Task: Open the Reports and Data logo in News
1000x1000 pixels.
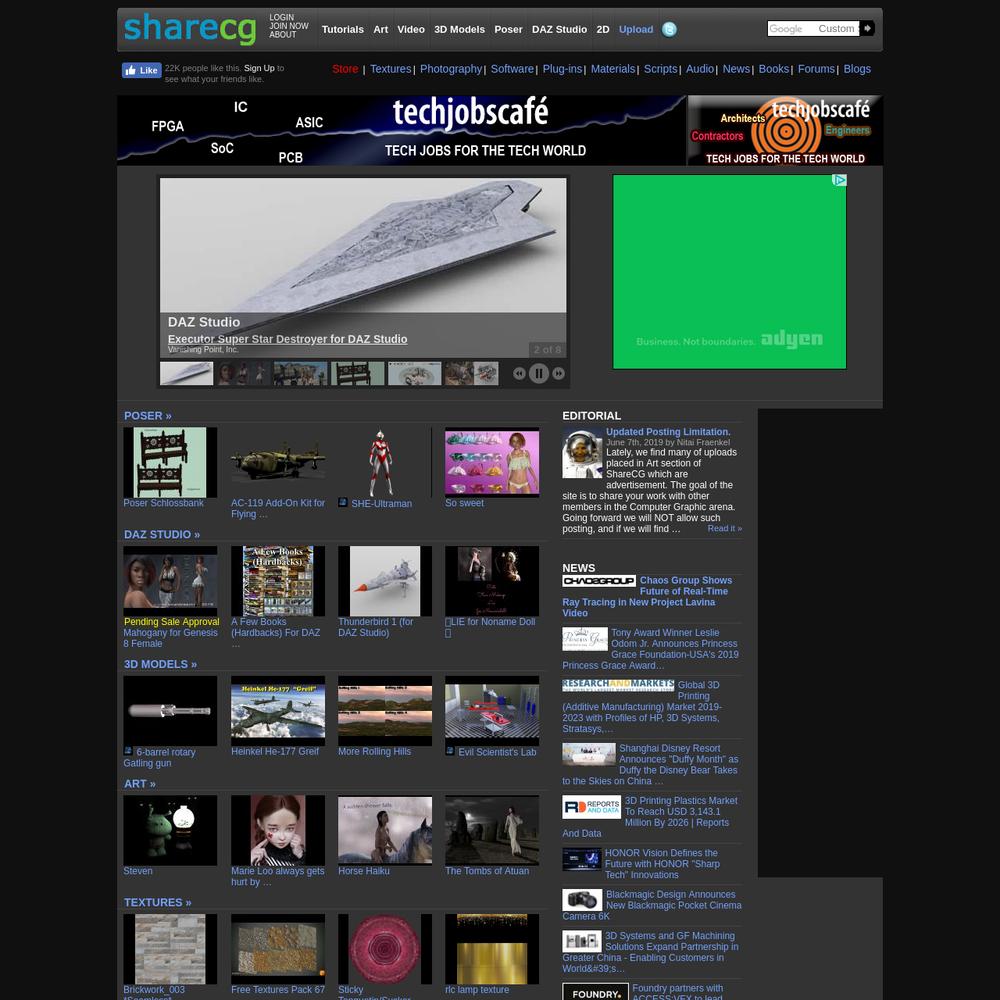Action: tap(592, 807)
